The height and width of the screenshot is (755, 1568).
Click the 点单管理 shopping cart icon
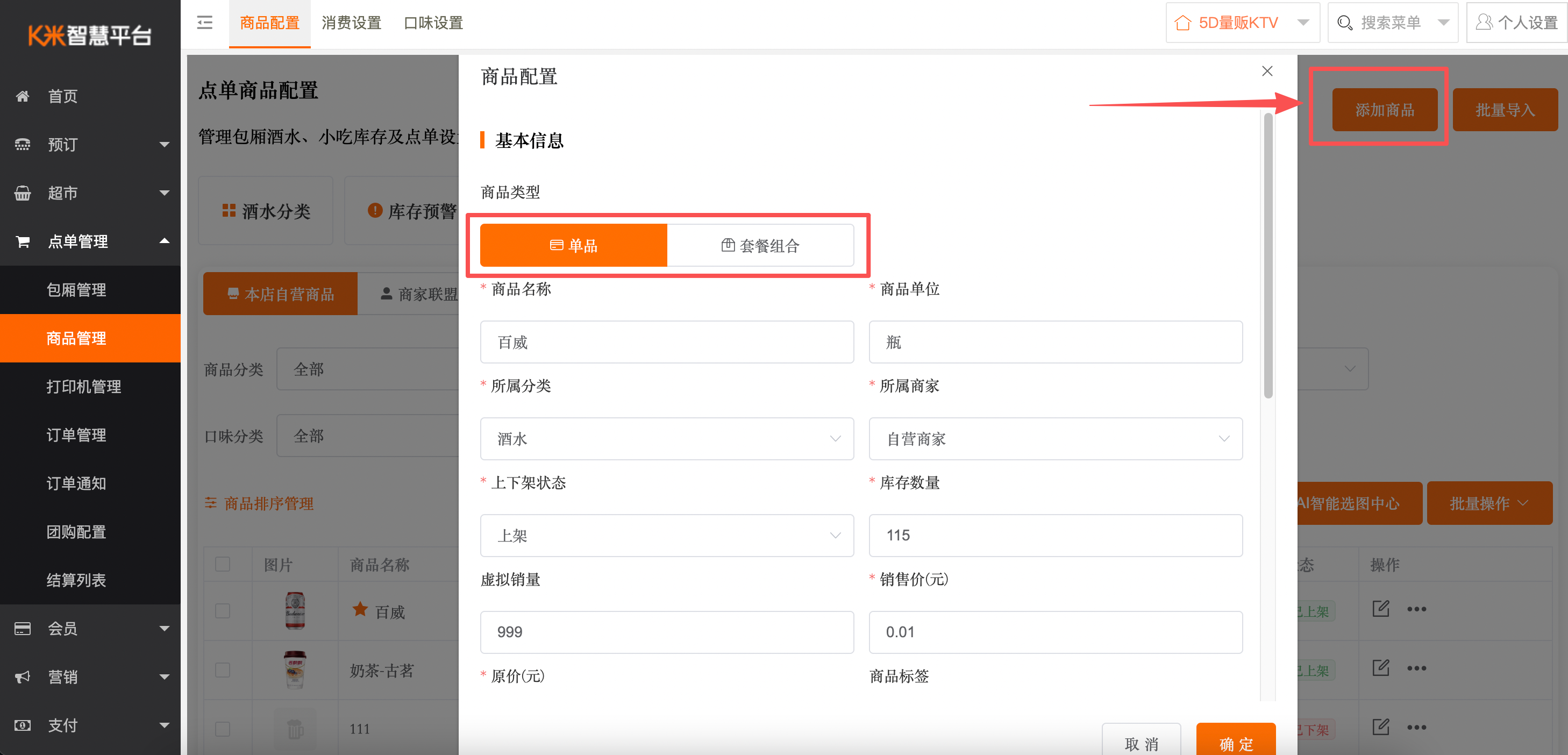coord(23,242)
